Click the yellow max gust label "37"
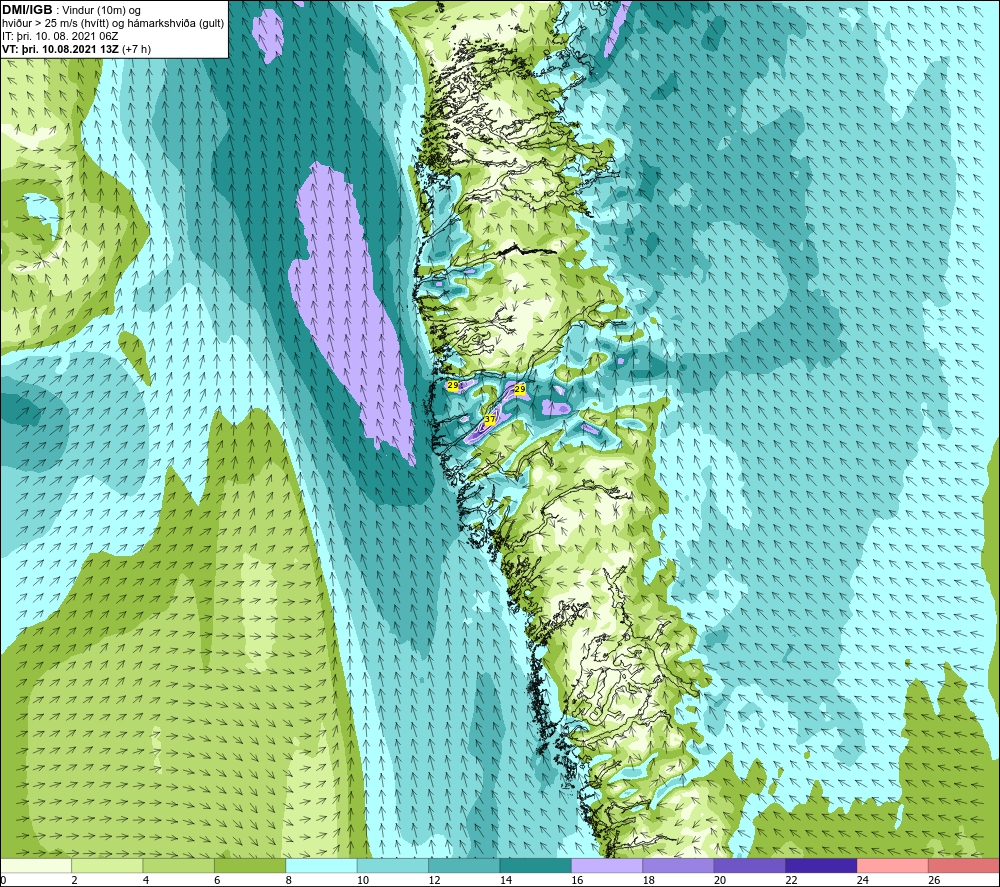Image resolution: width=1000 pixels, height=887 pixels. (x=490, y=420)
